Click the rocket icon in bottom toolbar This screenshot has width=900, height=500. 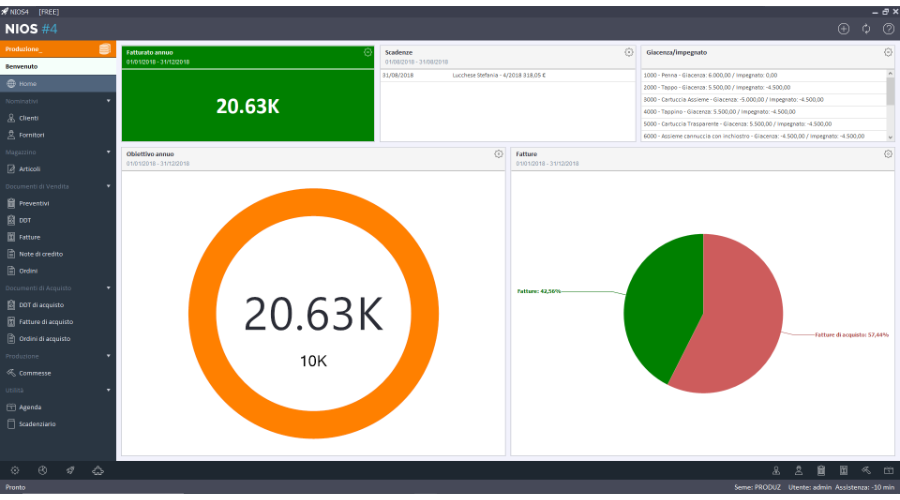coord(70,470)
